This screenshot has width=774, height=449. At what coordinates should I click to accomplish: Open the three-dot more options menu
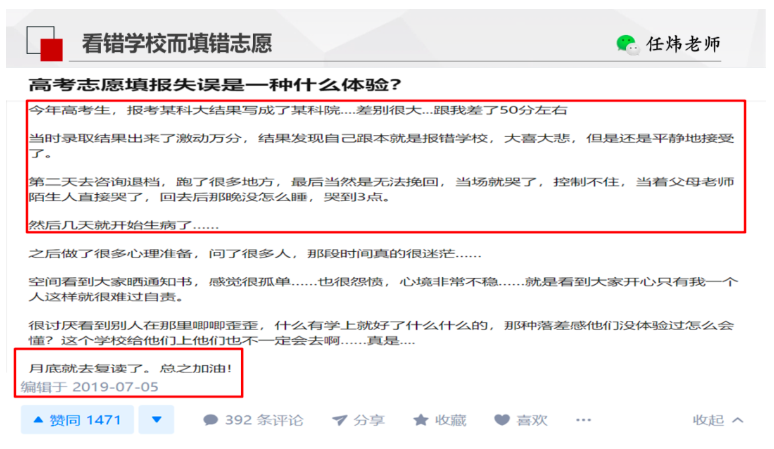583,420
